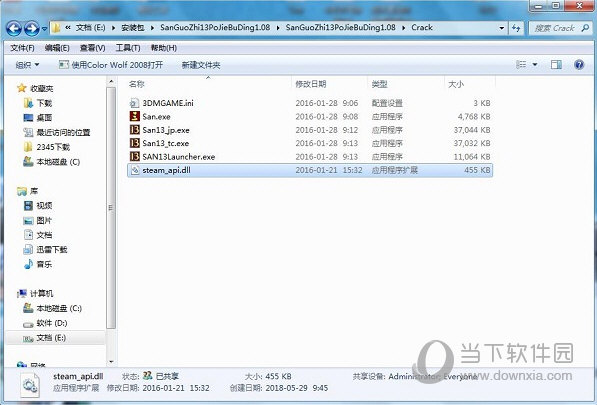Click 使用Color Wolf 2008打开 button
The height and width of the screenshot is (405, 597).
tap(111, 65)
